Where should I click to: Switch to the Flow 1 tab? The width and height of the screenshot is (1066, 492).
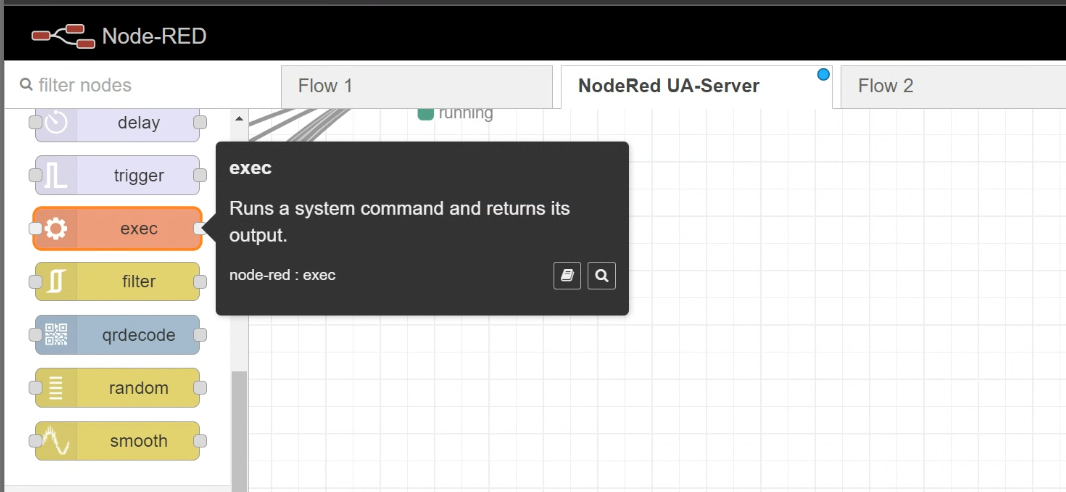click(417, 86)
